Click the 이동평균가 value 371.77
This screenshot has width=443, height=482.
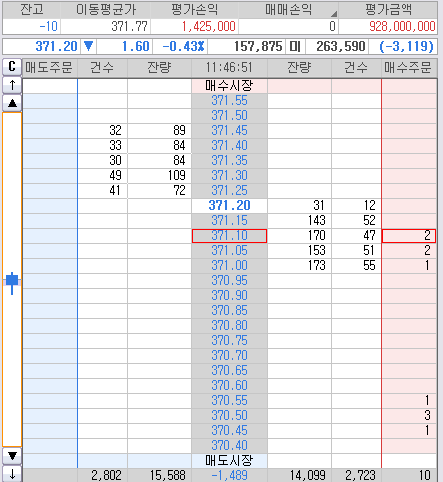click(106, 26)
